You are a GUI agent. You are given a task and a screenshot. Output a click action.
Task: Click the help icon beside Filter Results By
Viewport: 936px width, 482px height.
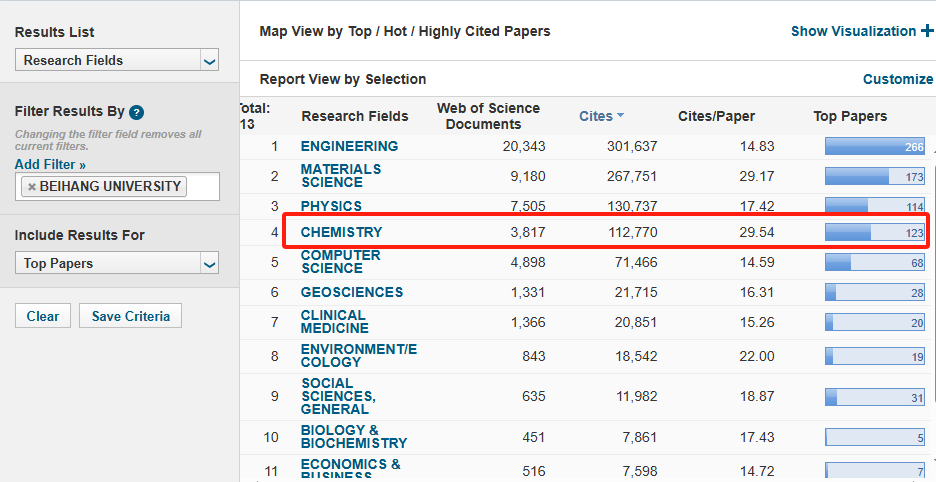point(137,113)
